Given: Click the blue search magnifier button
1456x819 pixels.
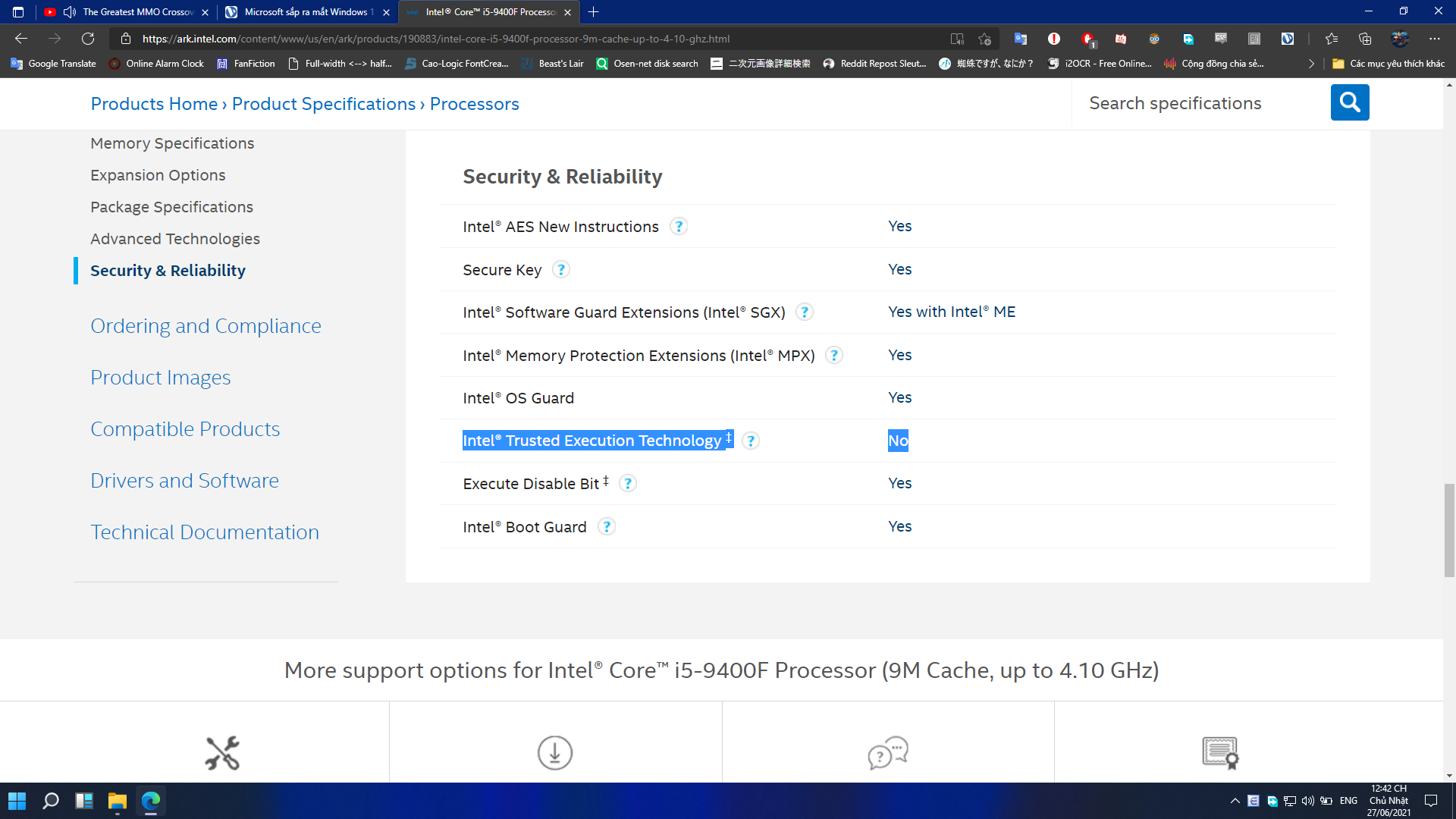Looking at the screenshot, I should [x=1350, y=102].
